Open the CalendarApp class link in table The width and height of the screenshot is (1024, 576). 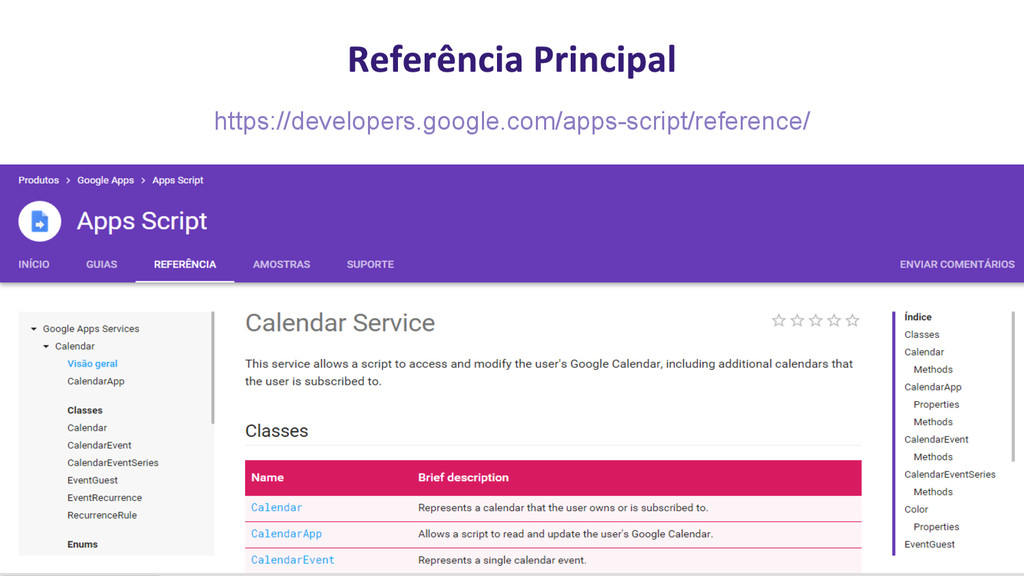pos(286,534)
